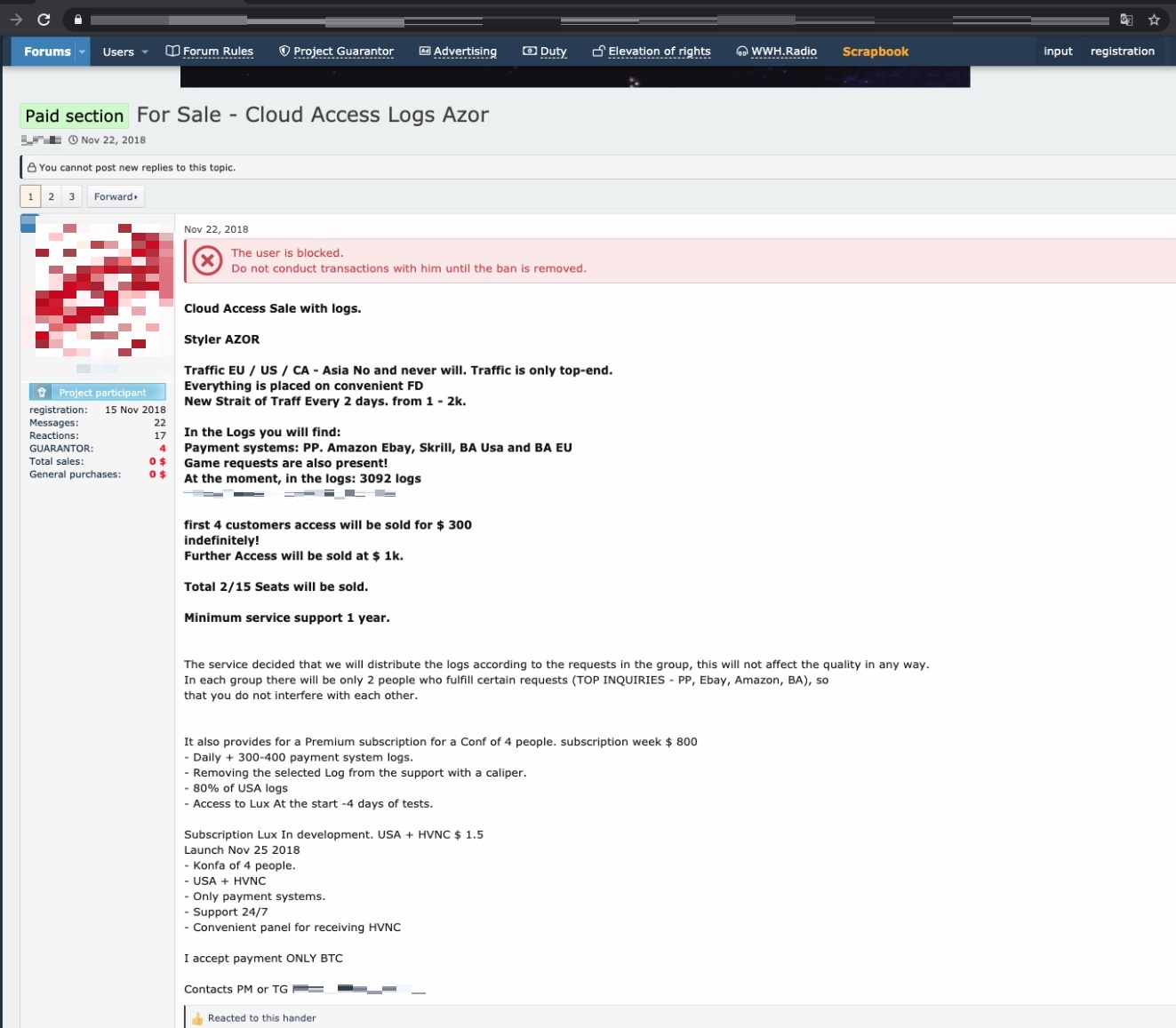Click the registration link
Viewport: 1176px width, 1028px height.
[x=1122, y=52]
